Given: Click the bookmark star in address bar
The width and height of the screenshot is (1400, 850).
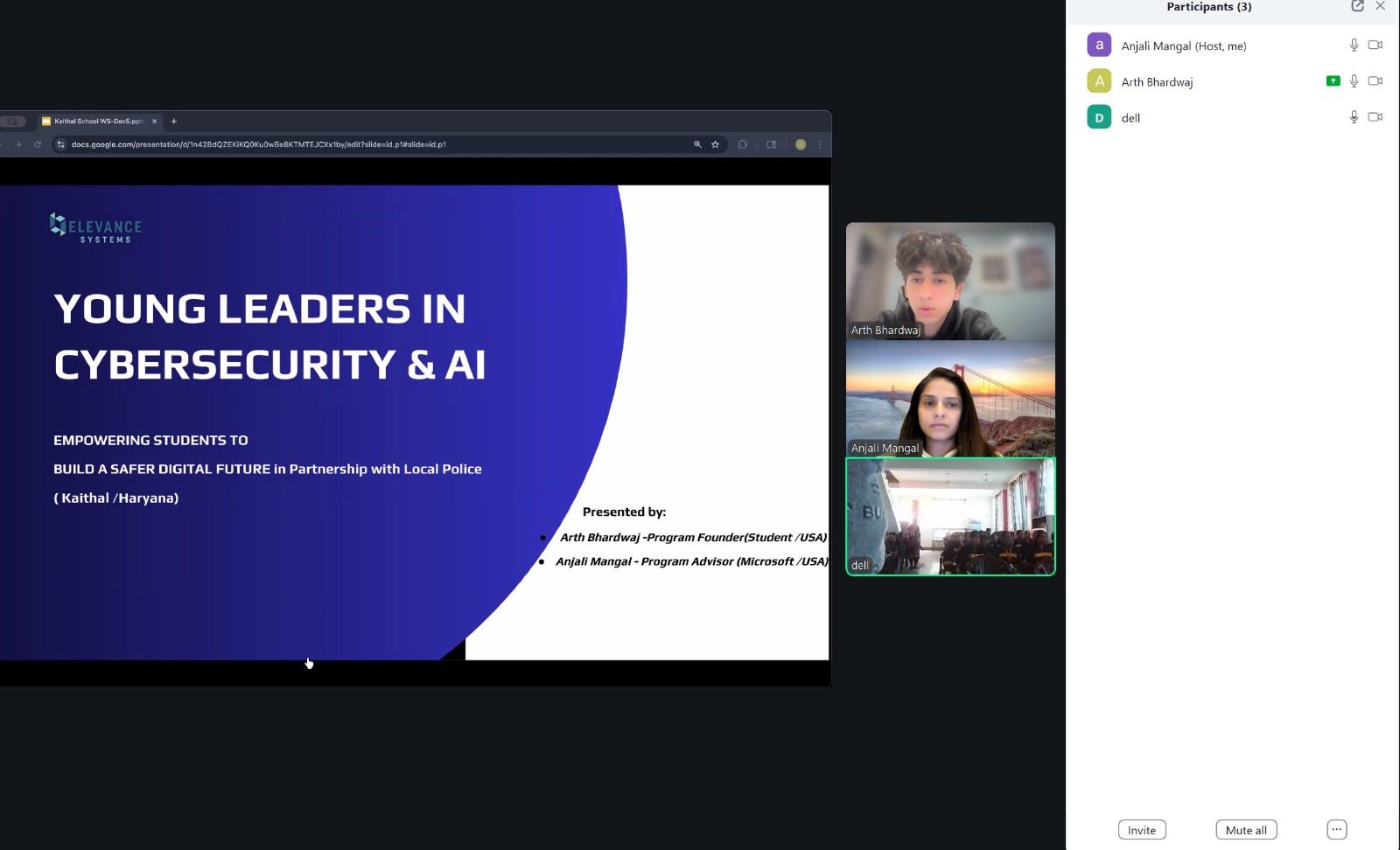Looking at the screenshot, I should 715,145.
